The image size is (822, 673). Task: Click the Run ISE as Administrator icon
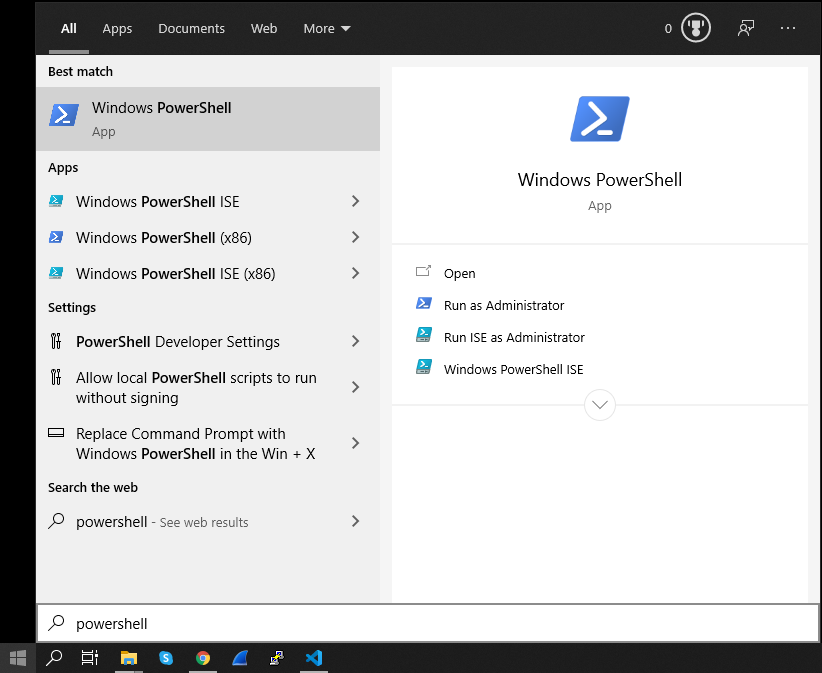[x=424, y=335]
